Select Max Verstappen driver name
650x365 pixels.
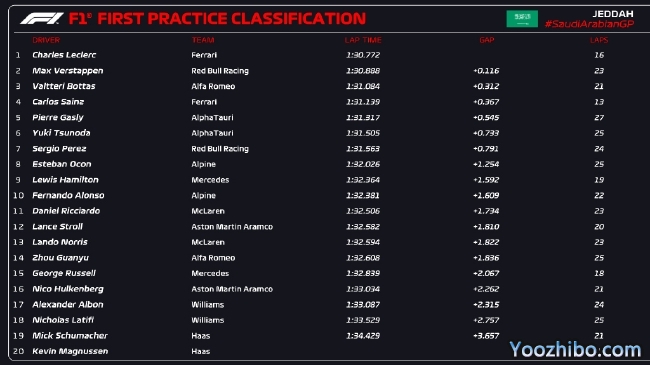pos(68,71)
